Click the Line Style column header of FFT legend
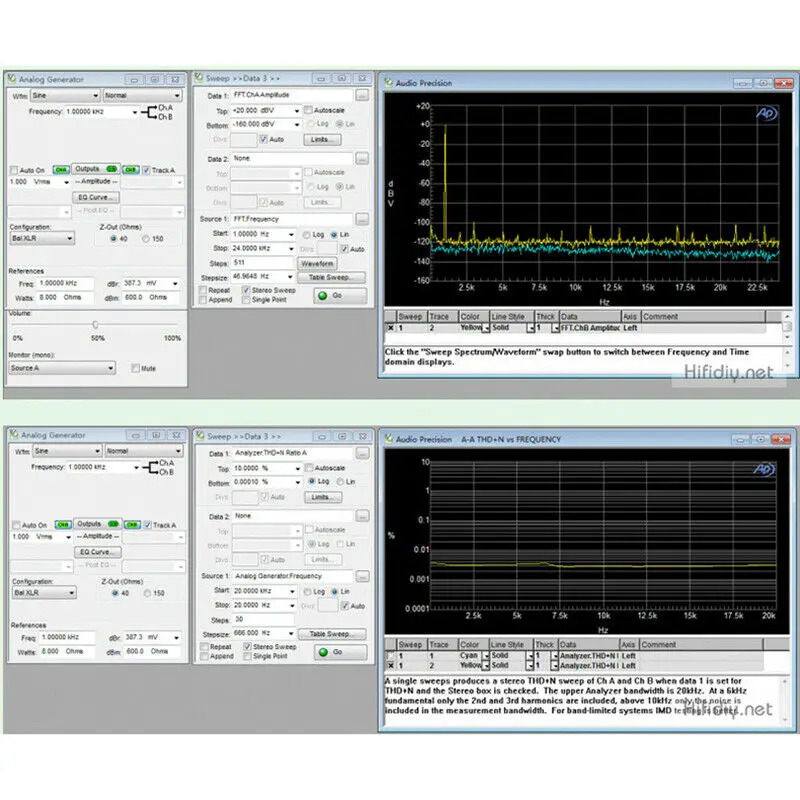Screen dimensions: 800x800 coord(512,317)
